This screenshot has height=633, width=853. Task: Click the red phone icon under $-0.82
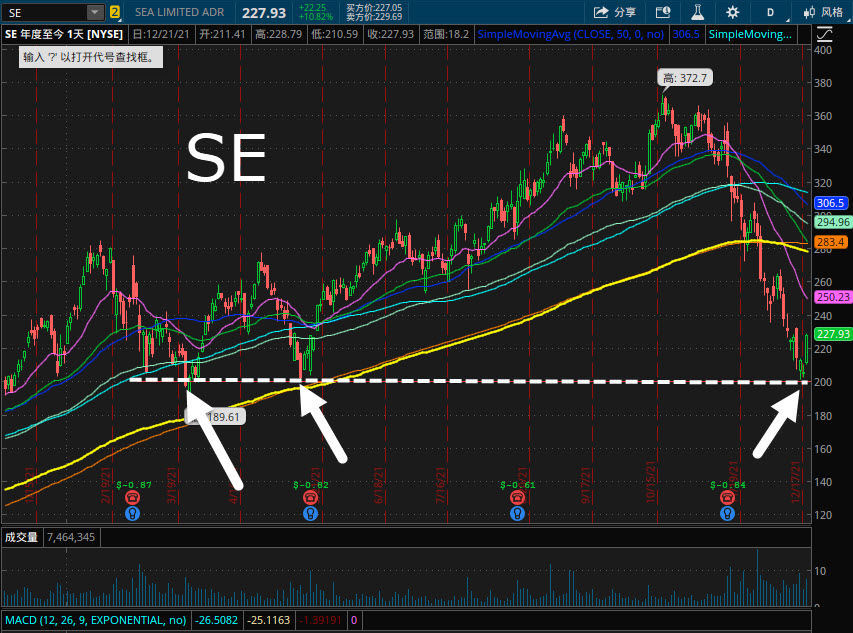[x=310, y=497]
